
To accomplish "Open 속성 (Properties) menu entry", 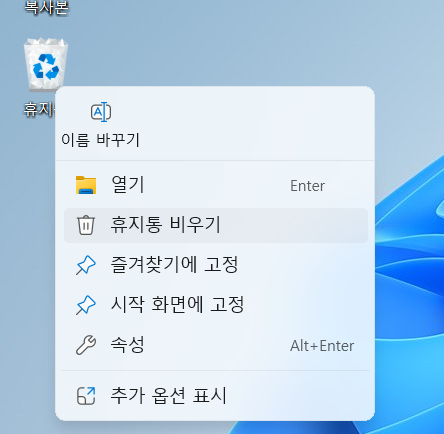I will click(216, 345).
